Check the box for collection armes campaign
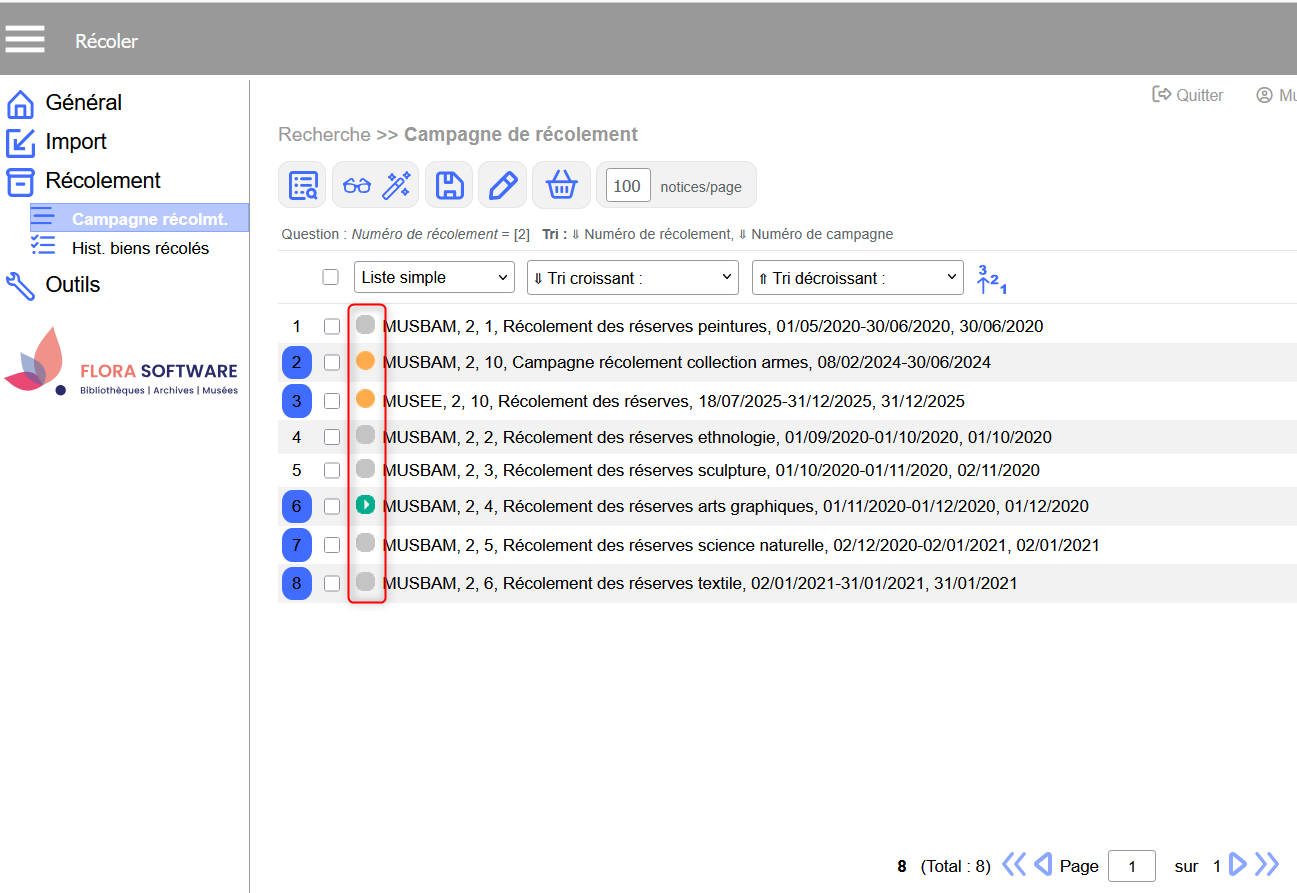Viewport: 1297px width, 893px height. pyautogui.click(x=332, y=363)
